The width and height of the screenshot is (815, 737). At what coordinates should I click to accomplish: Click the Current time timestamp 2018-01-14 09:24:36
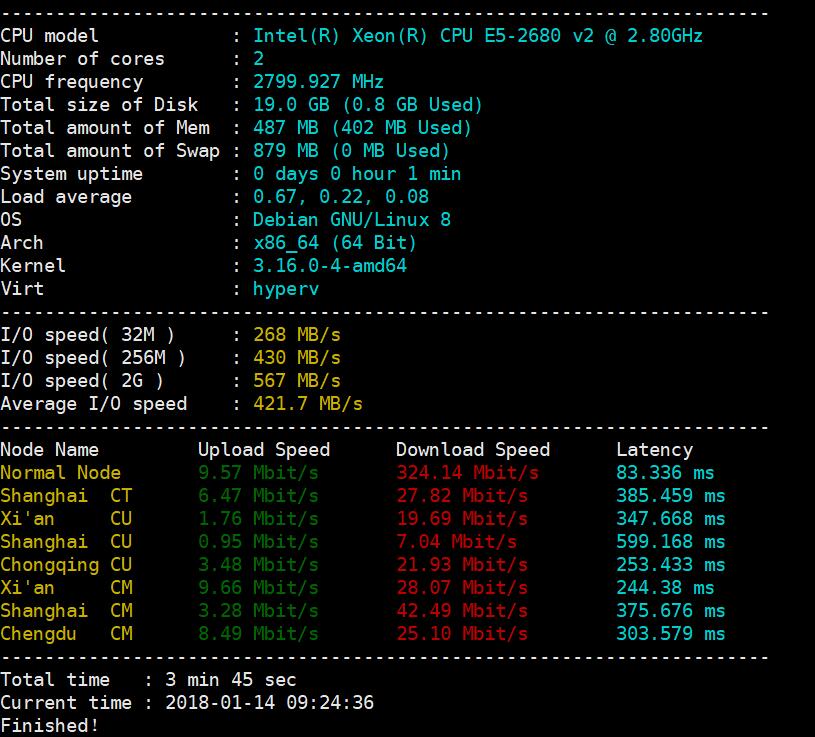coord(269,703)
